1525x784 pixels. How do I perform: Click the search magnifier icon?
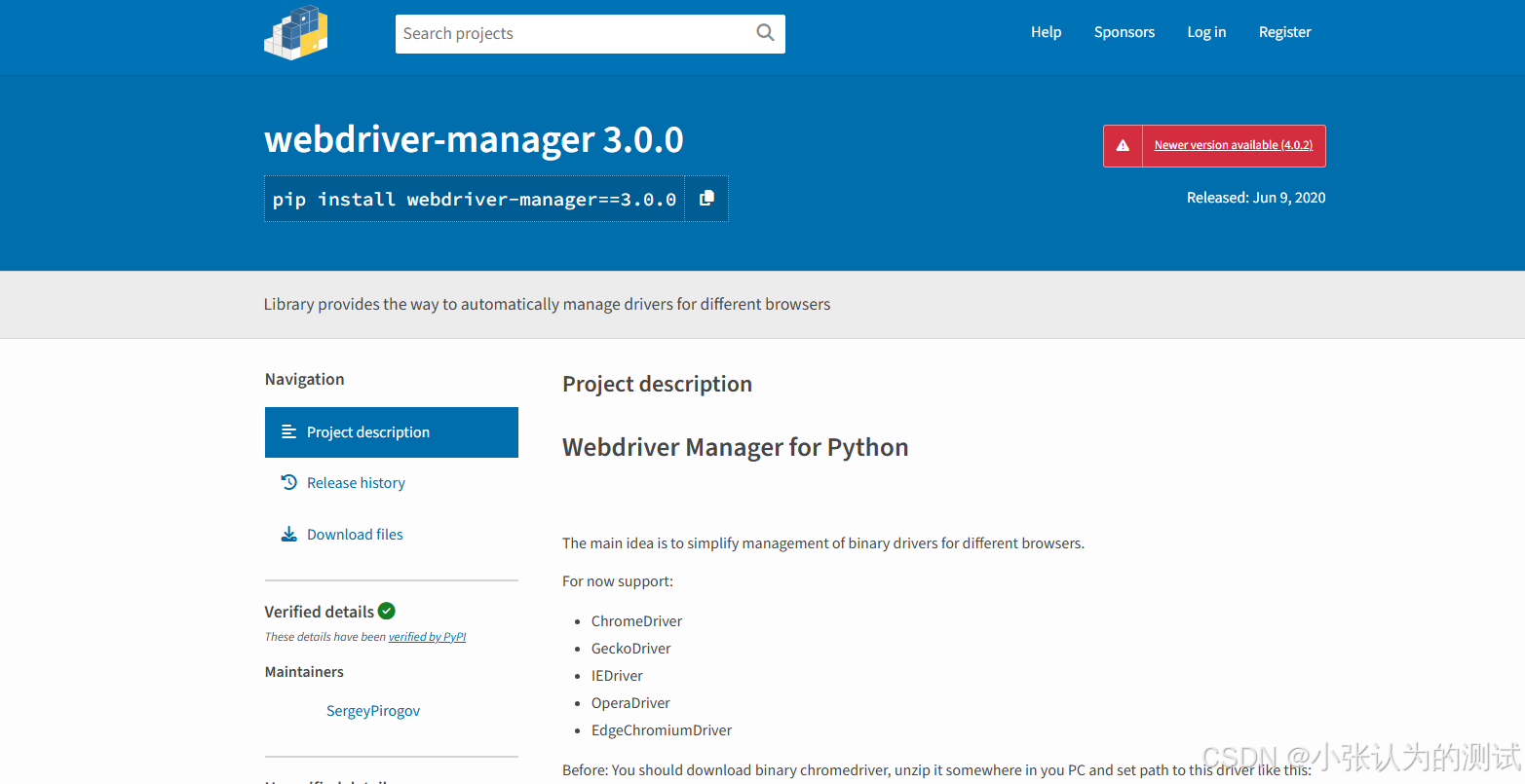pos(766,33)
